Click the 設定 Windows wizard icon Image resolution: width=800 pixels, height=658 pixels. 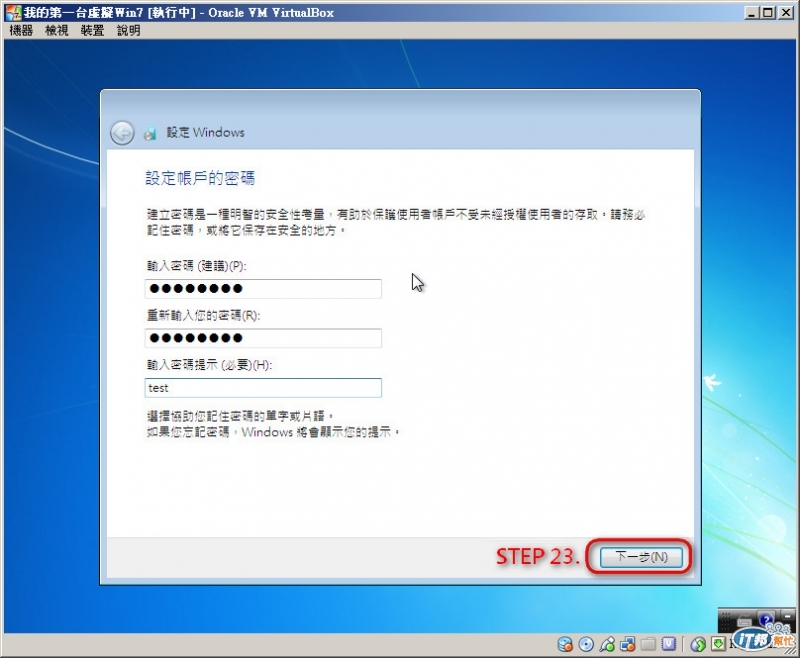pyautogui.click(x=150, y=134)
